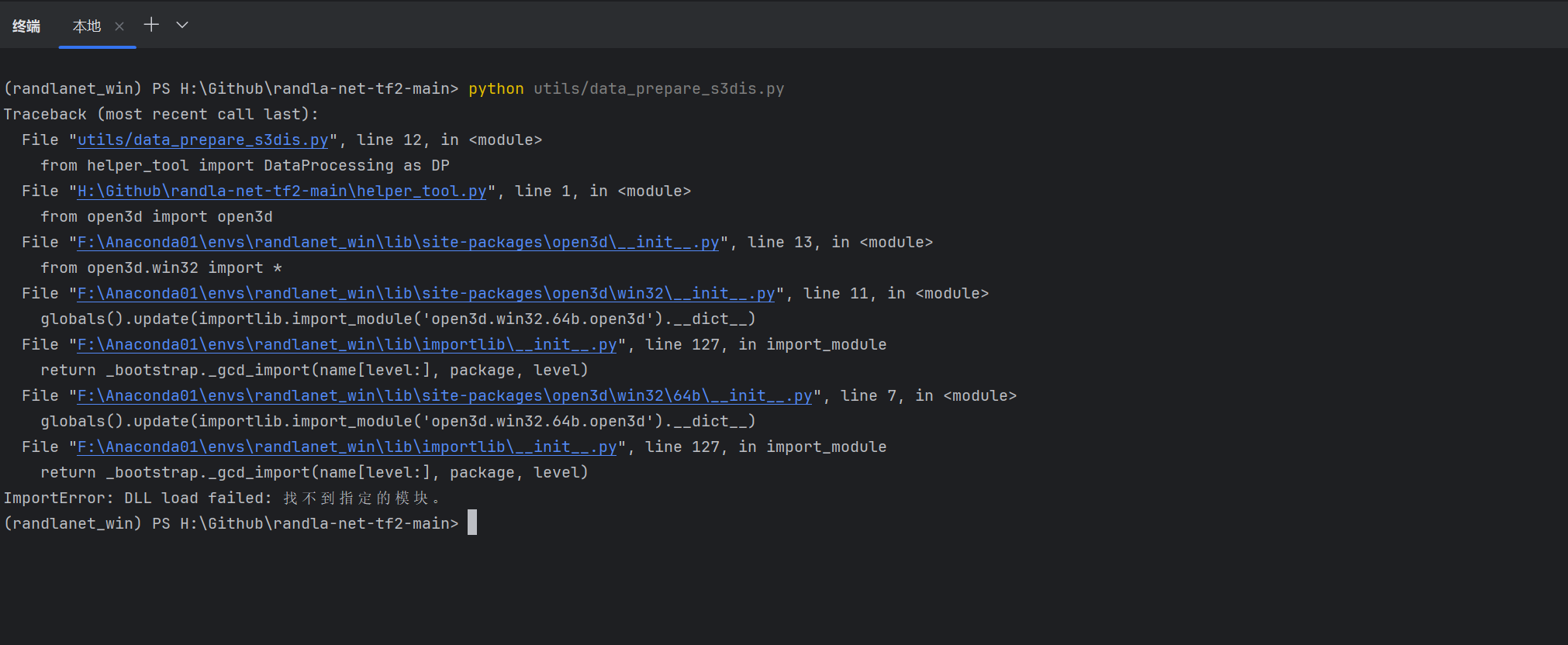Expand the terminal session options chevron
The image size is (1568, 645).
coord(182,25)
